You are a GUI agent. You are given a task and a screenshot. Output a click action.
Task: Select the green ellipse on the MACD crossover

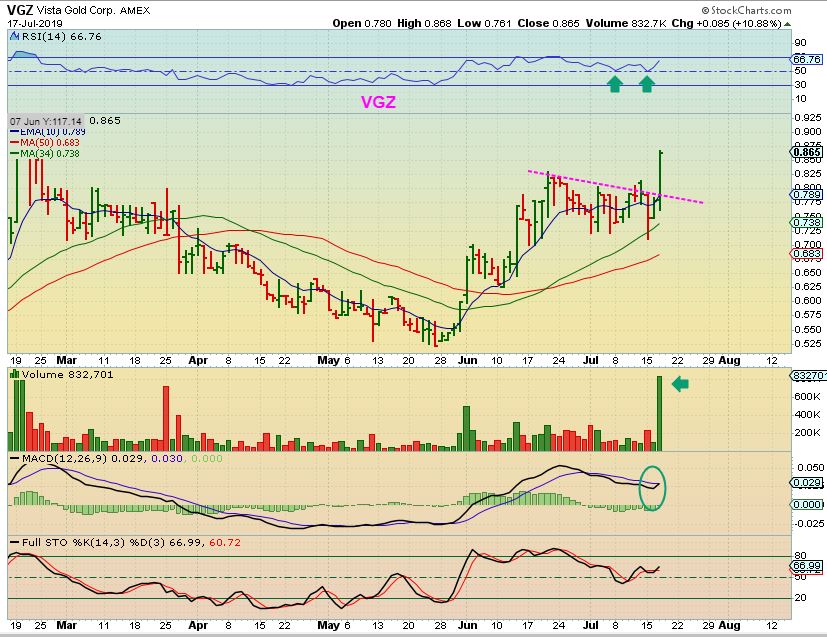pos(651,486)
